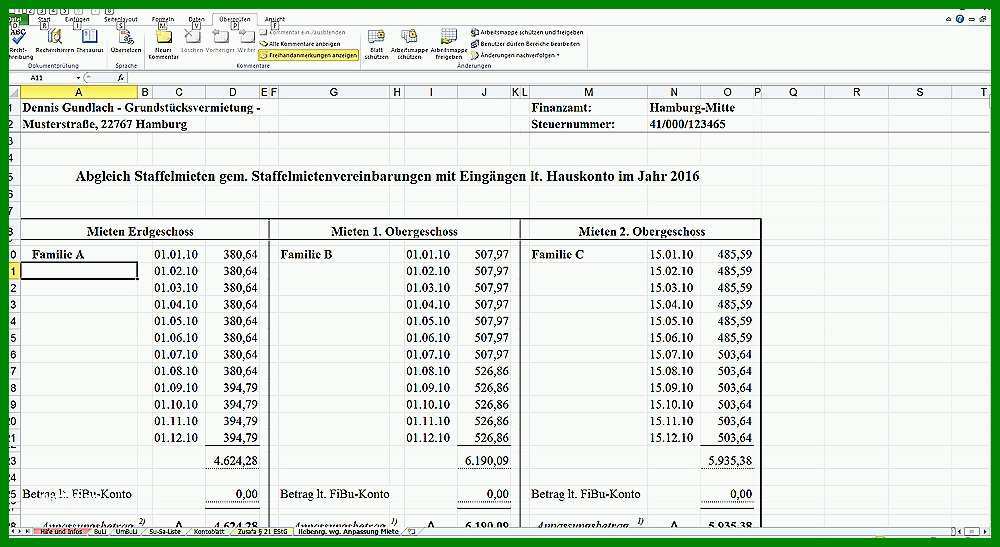1000x547 pixels.
Task: Open the 'Anpassung Miete' sheet tab
Action: coord(348,531)
